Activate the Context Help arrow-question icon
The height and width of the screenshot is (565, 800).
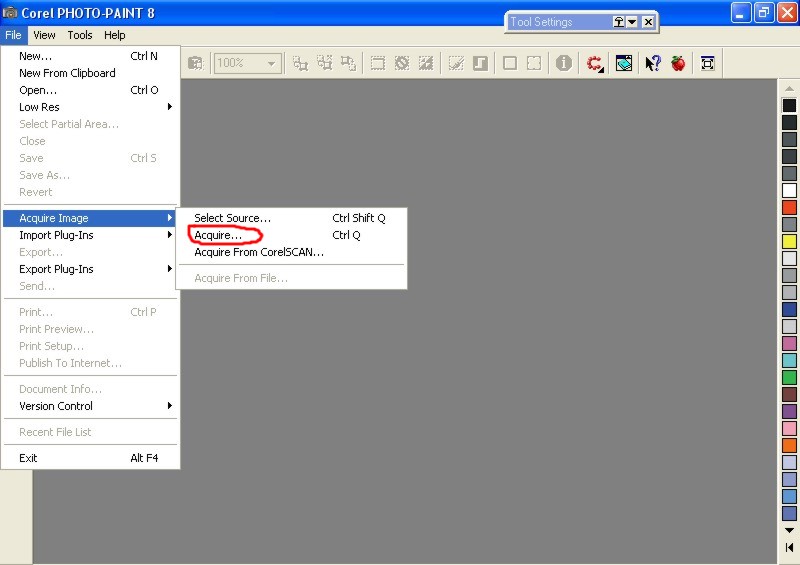click(x=653, y=63)
